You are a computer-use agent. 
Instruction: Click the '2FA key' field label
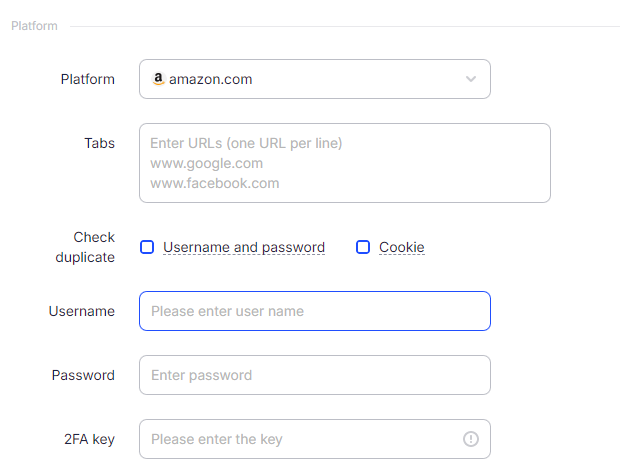pyautogui.click(x=89, y=439)
